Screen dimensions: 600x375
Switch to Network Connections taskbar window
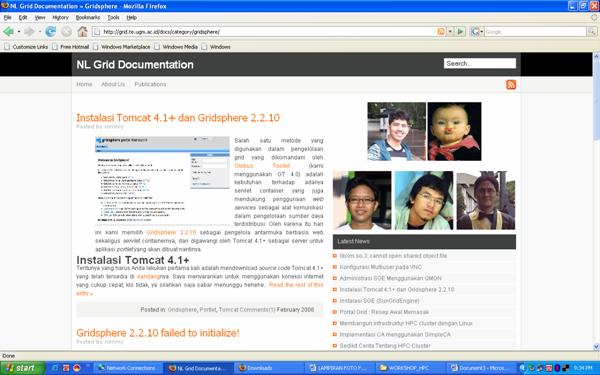(128, 368)
